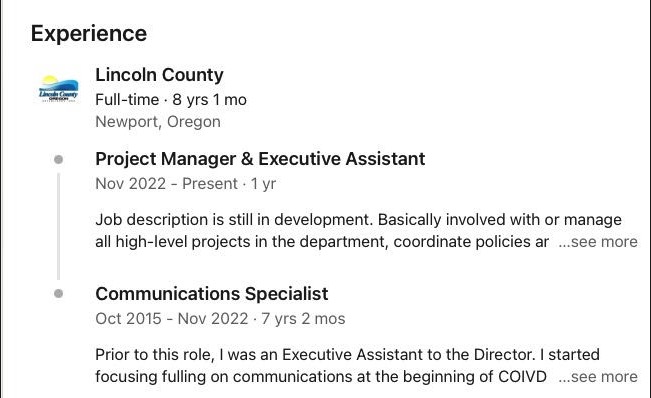
Task: Open the Lincoln County logo
Action: (59, 89)
